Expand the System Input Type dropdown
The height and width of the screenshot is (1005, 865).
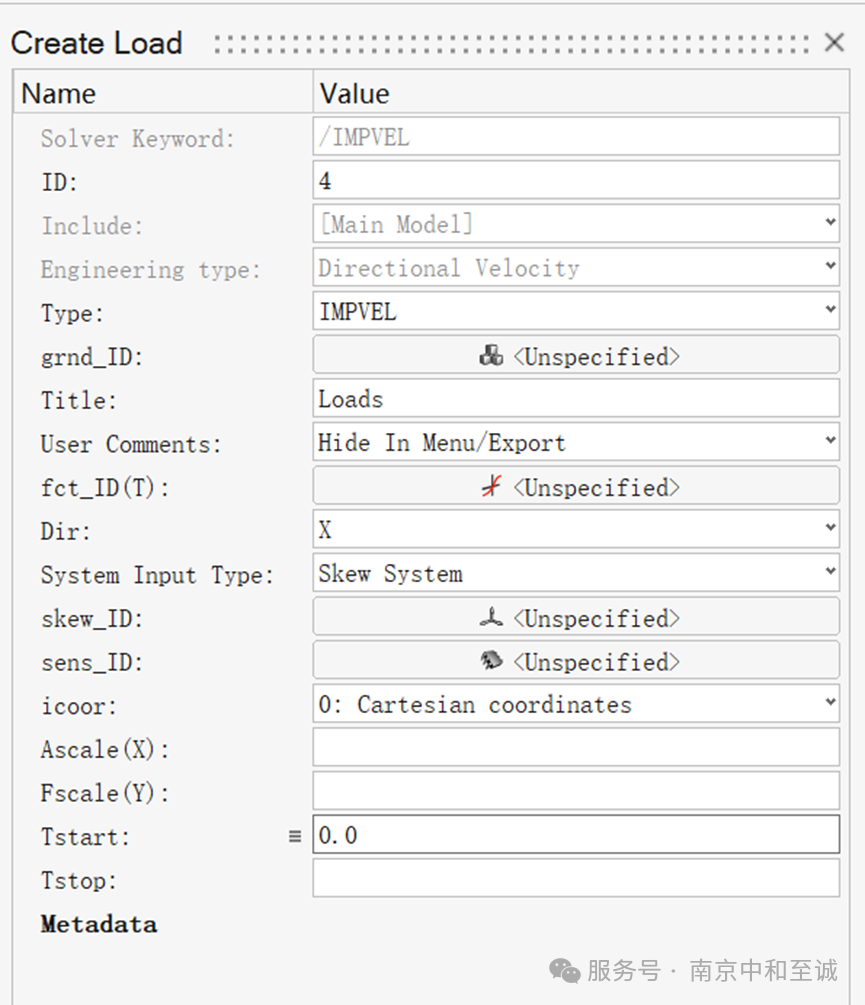click(576, 573)
